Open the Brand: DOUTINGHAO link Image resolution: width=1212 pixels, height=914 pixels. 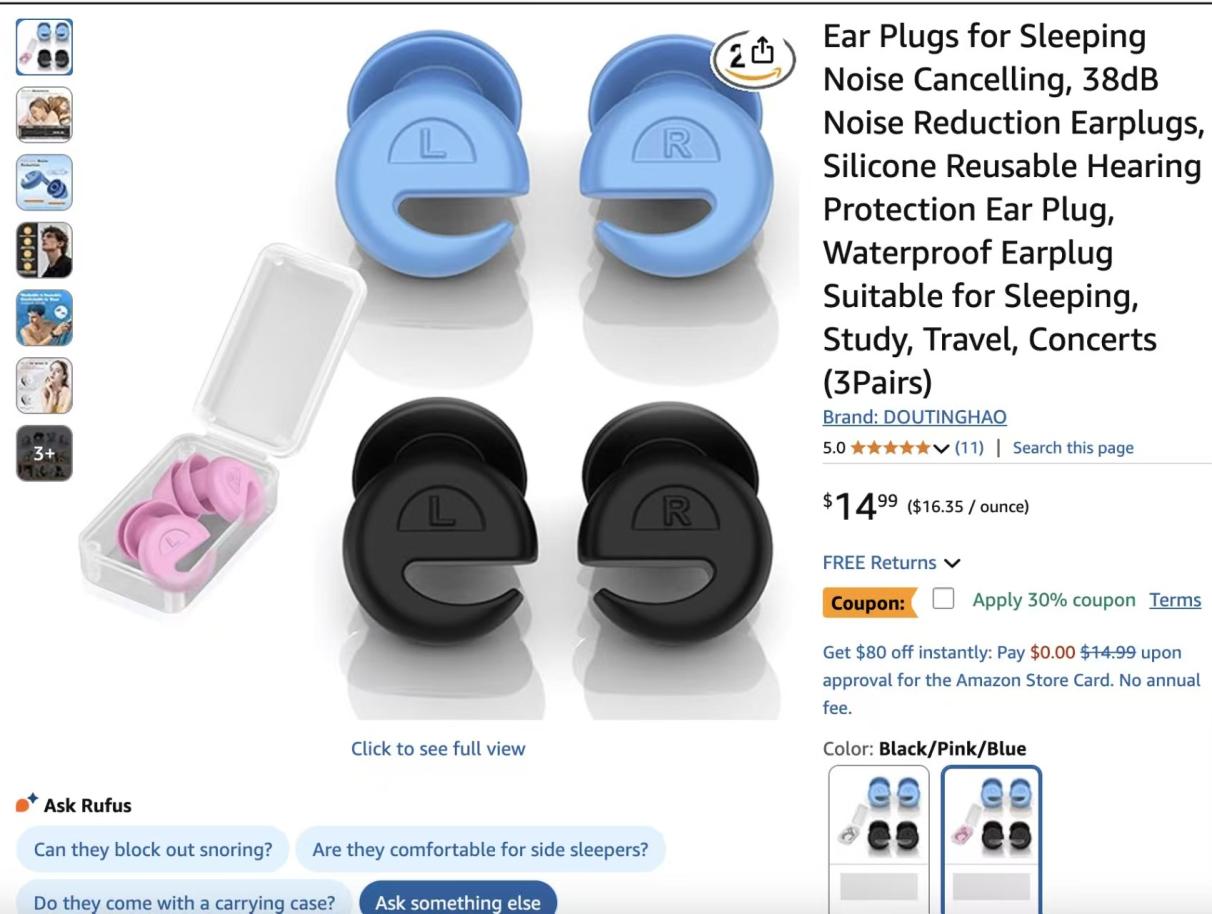click(914, 417)
